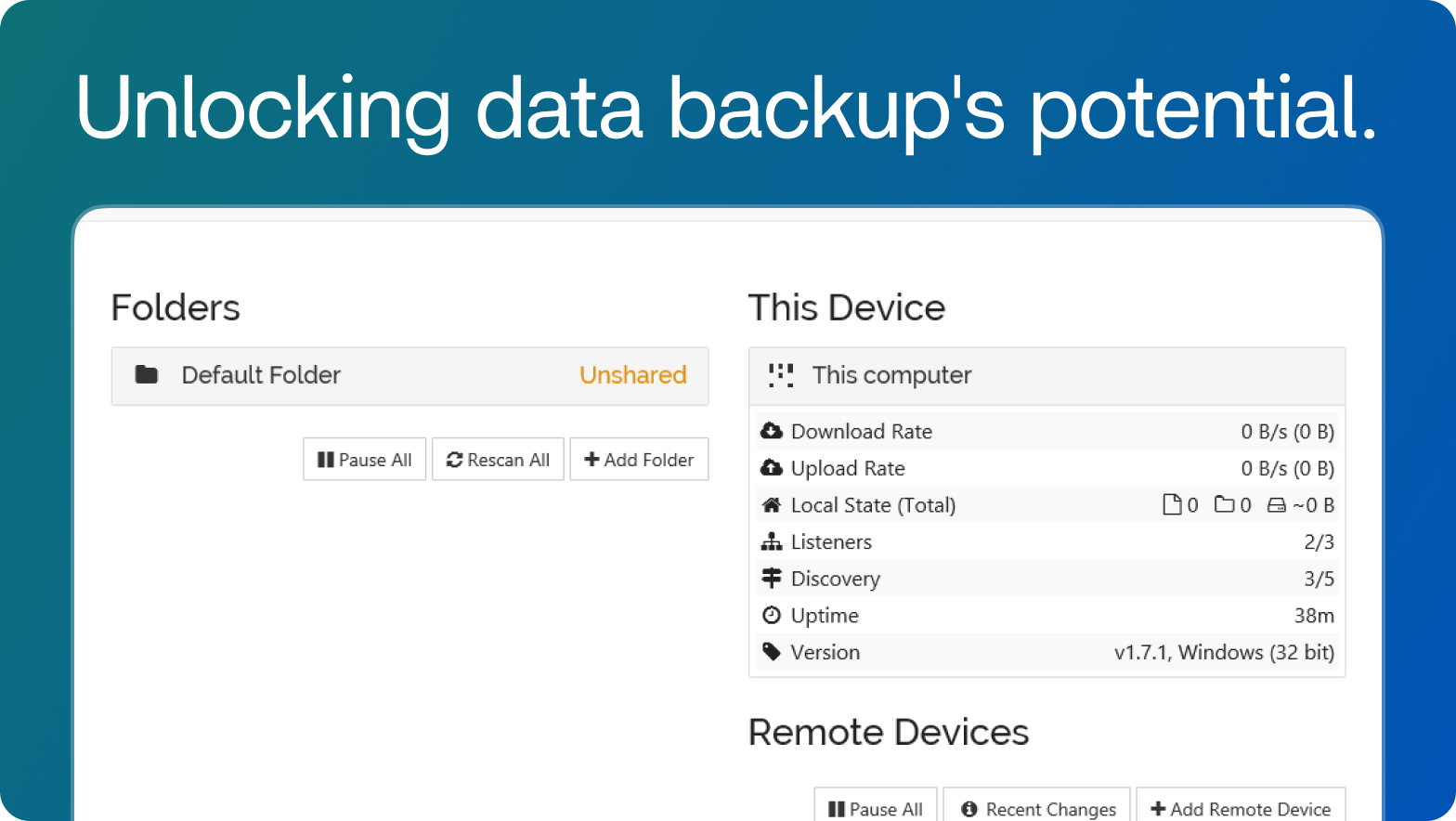1456x821 pixels.
Task: Click the Upload Rate cloud icon
Action: pos(772,468)
